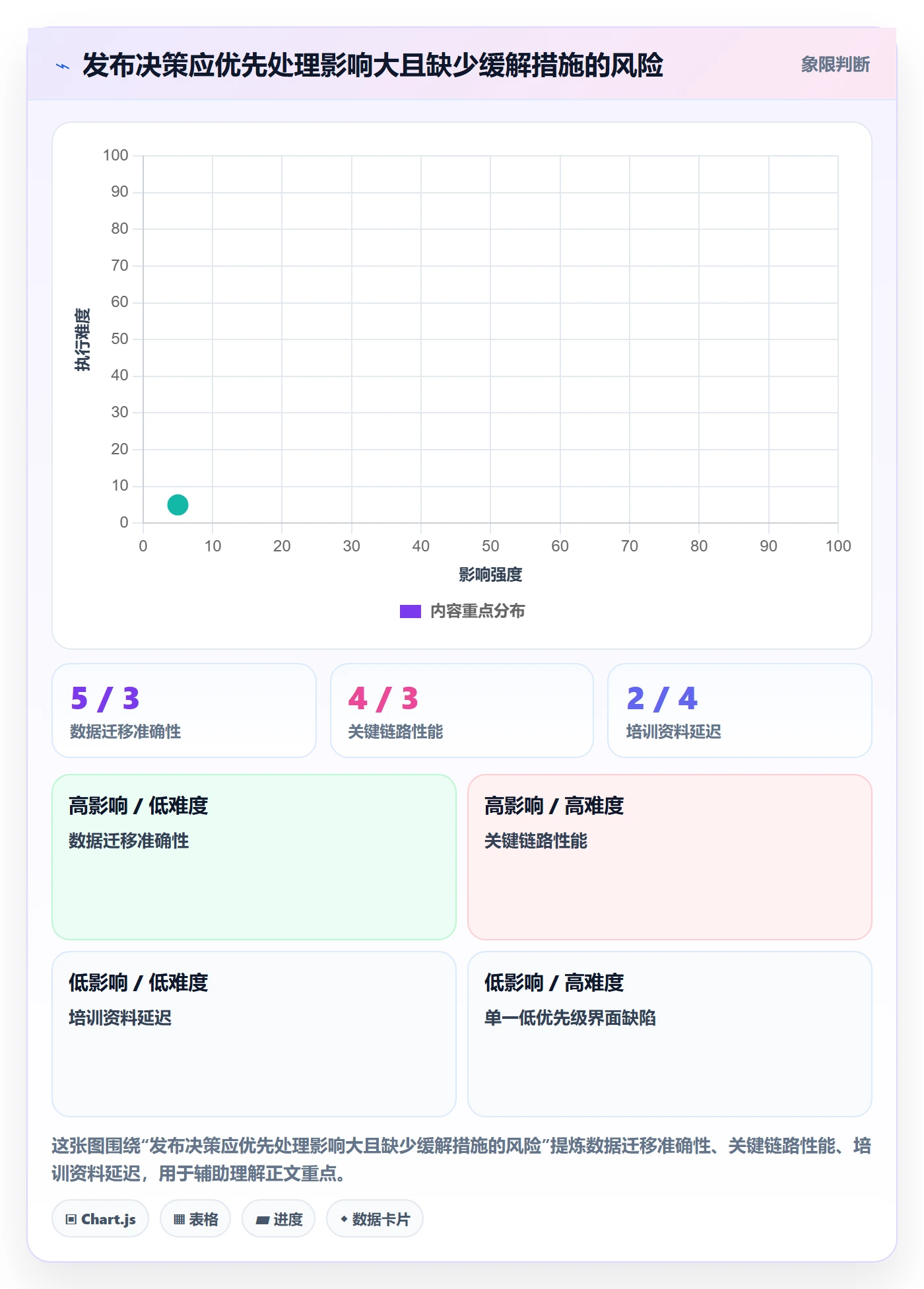The height and width of the screenshot is (1289, 924).
Task: Click the 执行难度 y-axis title
Action: coord(82,339)
